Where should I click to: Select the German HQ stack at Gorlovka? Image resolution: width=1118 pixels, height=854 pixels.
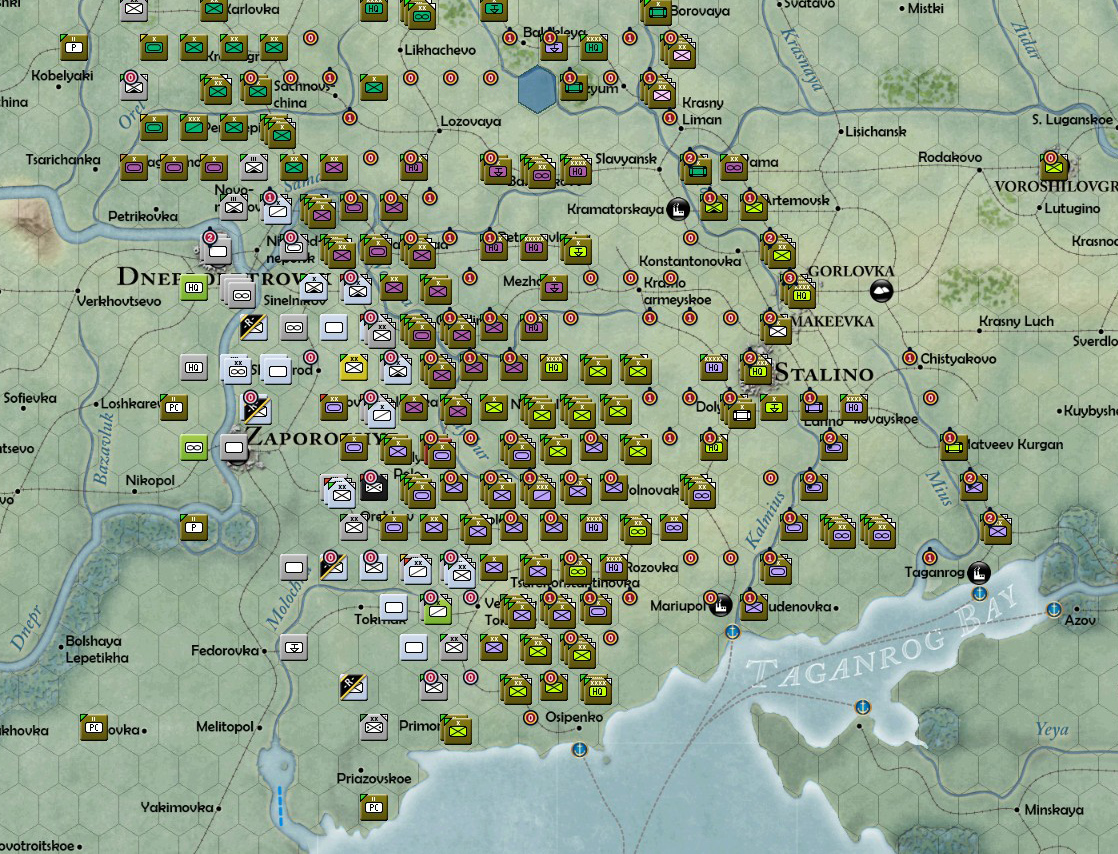[802, 295]
